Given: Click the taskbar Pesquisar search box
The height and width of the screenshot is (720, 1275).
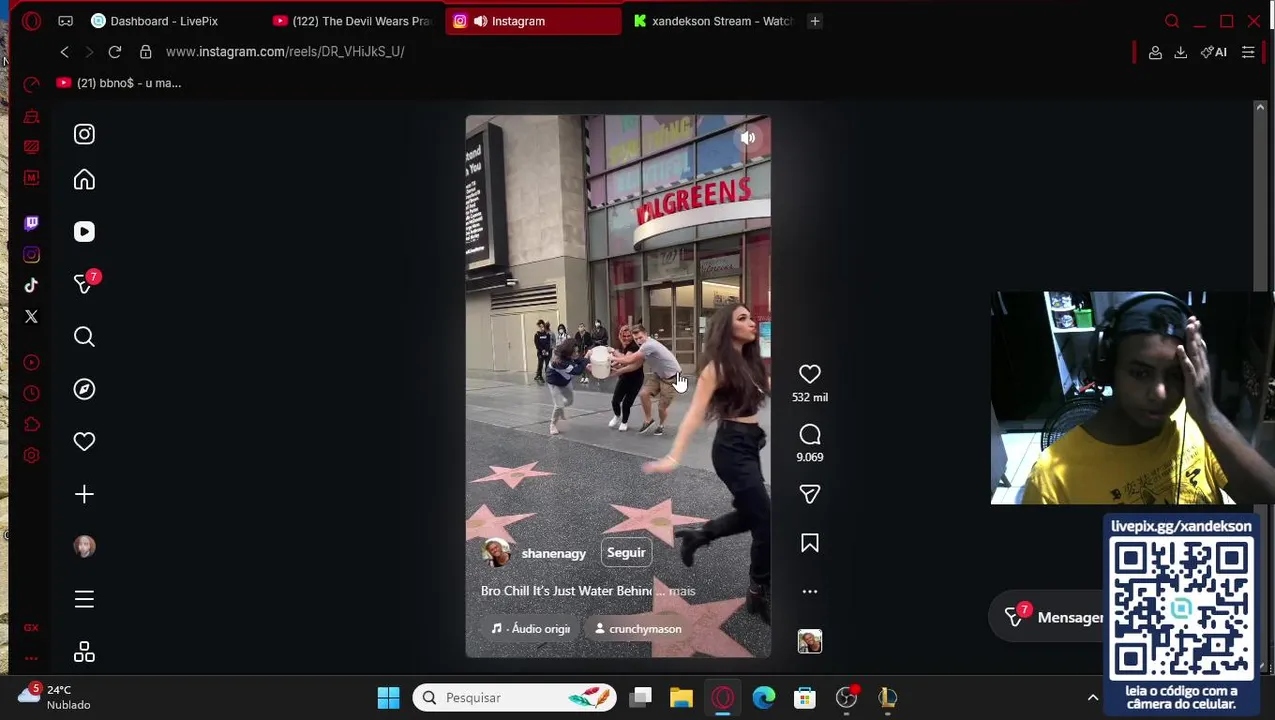Looking at the screenshot, I should point(514,697).
